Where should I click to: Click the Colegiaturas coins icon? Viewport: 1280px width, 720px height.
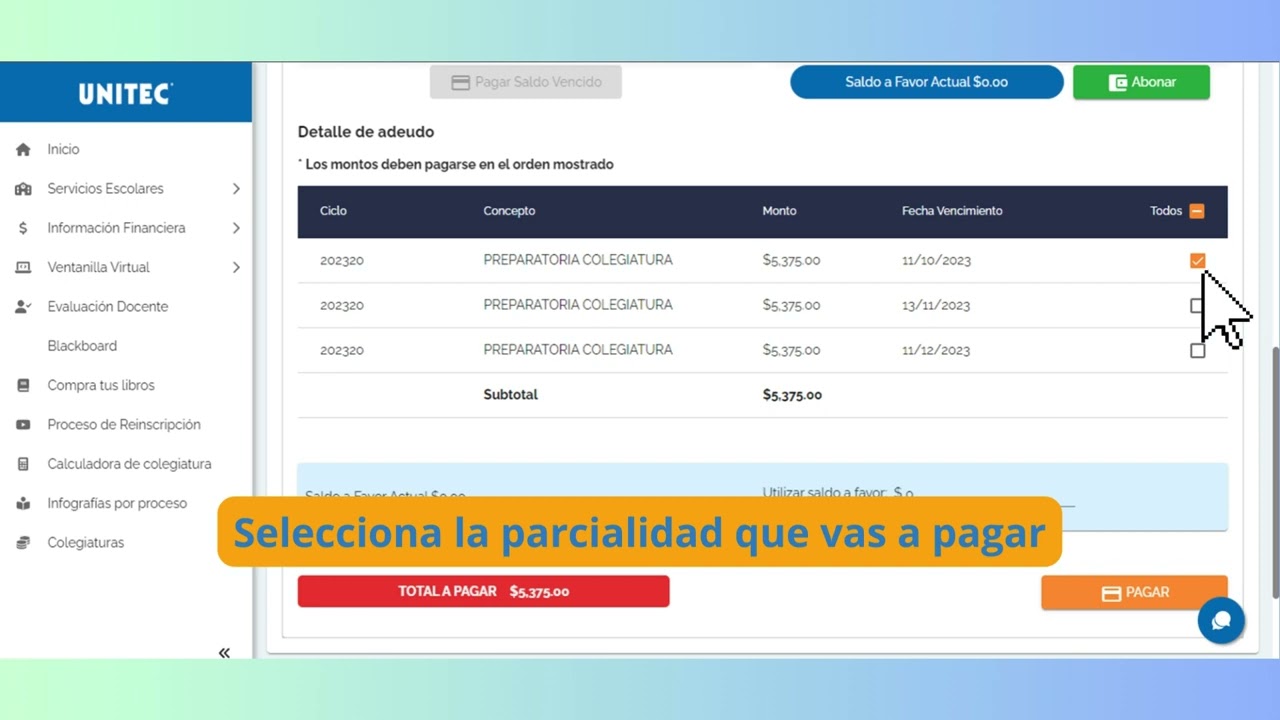23,543
